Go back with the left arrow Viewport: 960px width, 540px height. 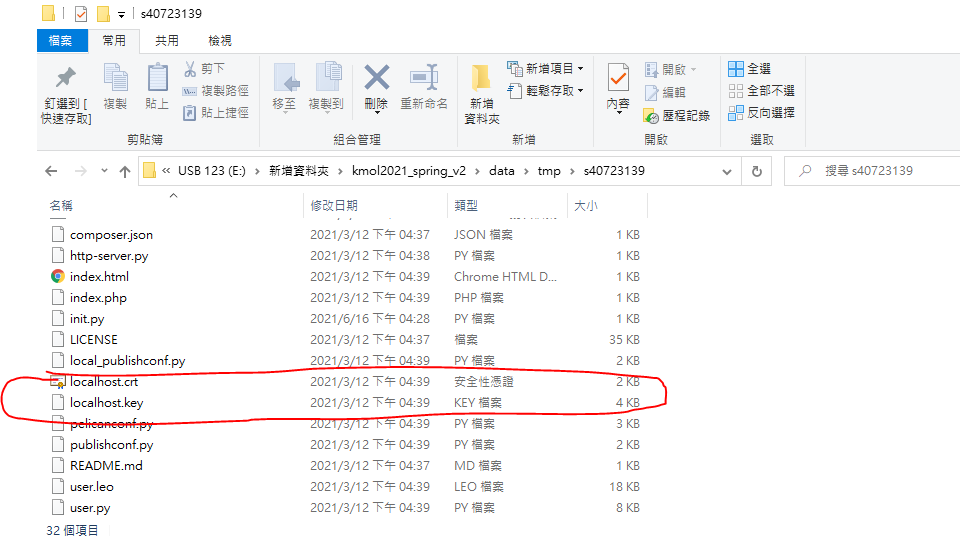click(x=51, y=171)
